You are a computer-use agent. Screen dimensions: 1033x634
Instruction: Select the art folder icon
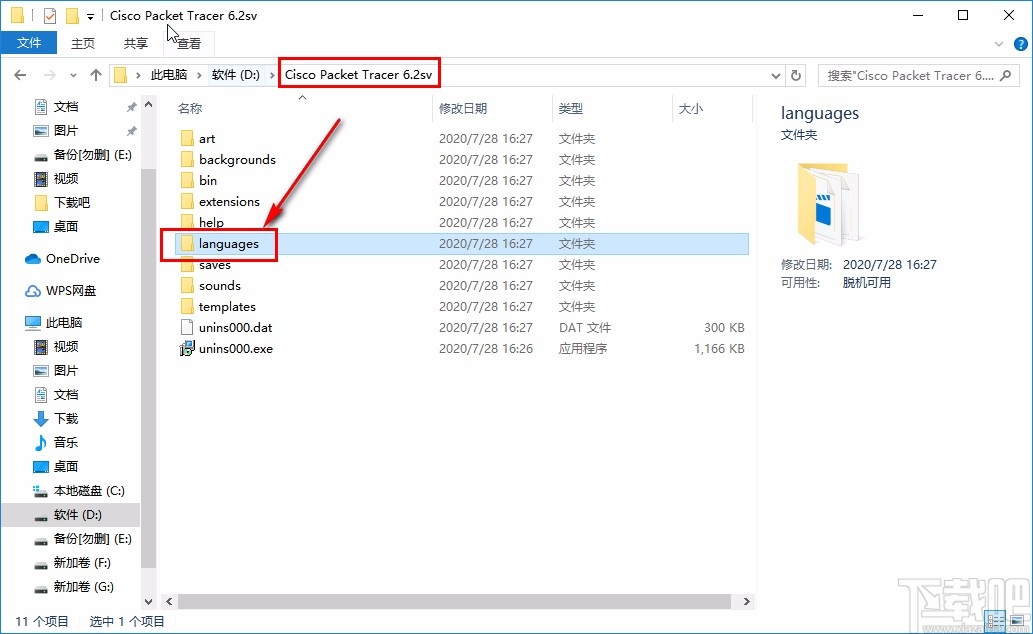point(187,138)
